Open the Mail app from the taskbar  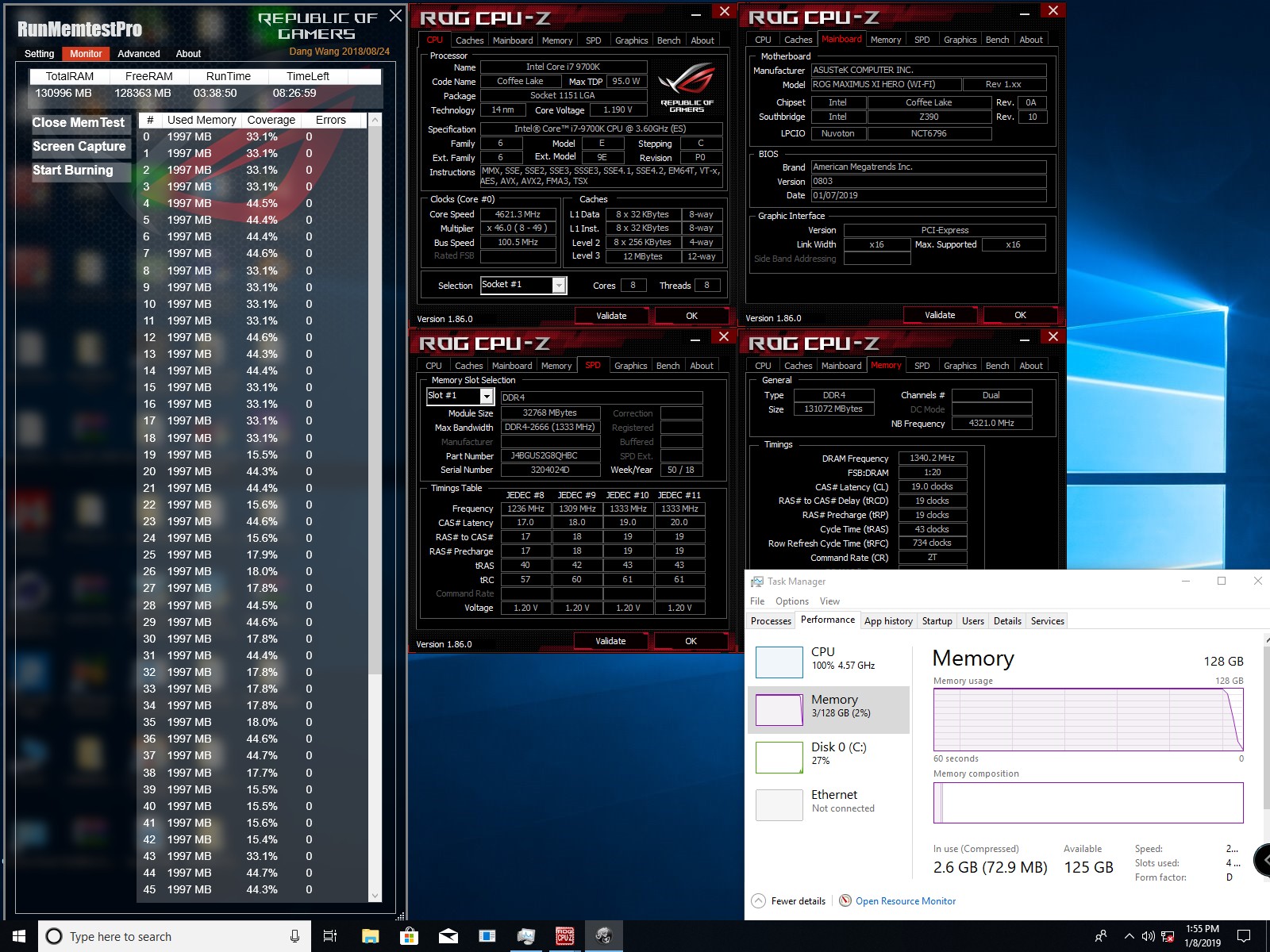click(447, 936)
